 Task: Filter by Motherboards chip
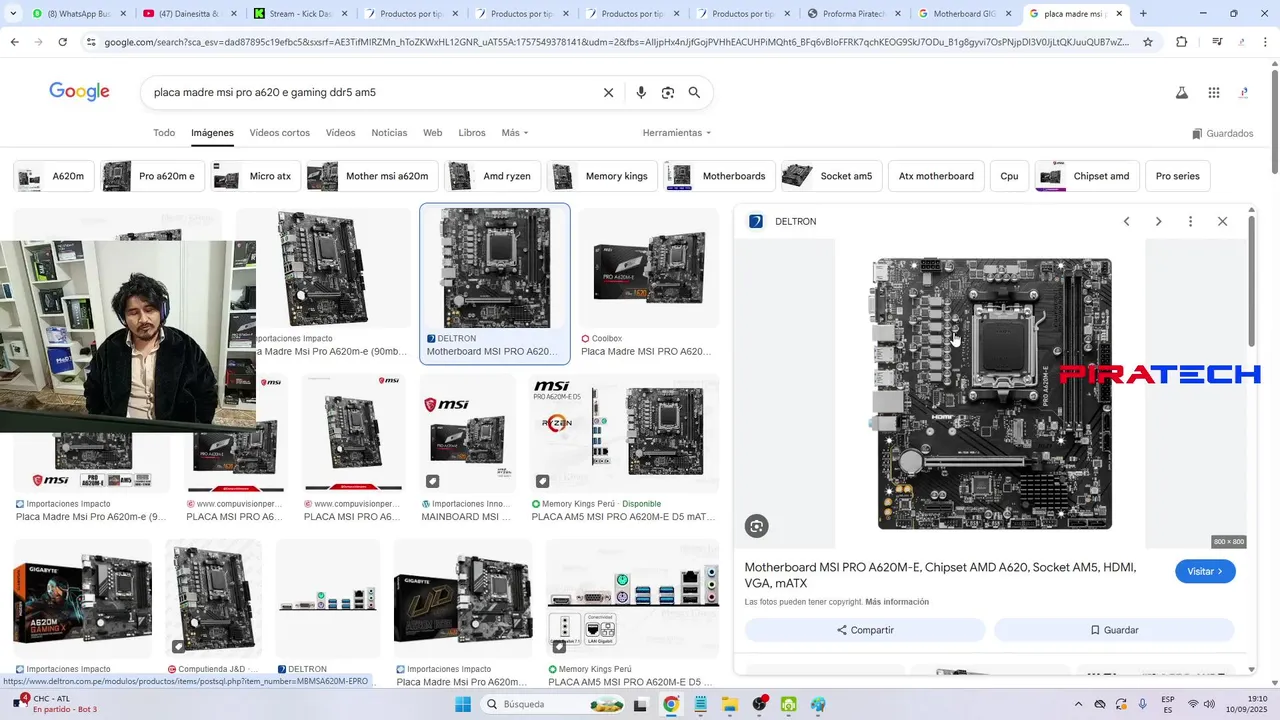(719, 176)
